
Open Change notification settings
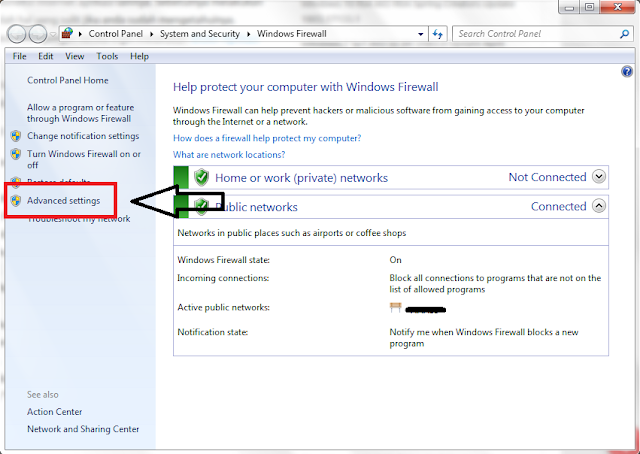coord(83,136)
